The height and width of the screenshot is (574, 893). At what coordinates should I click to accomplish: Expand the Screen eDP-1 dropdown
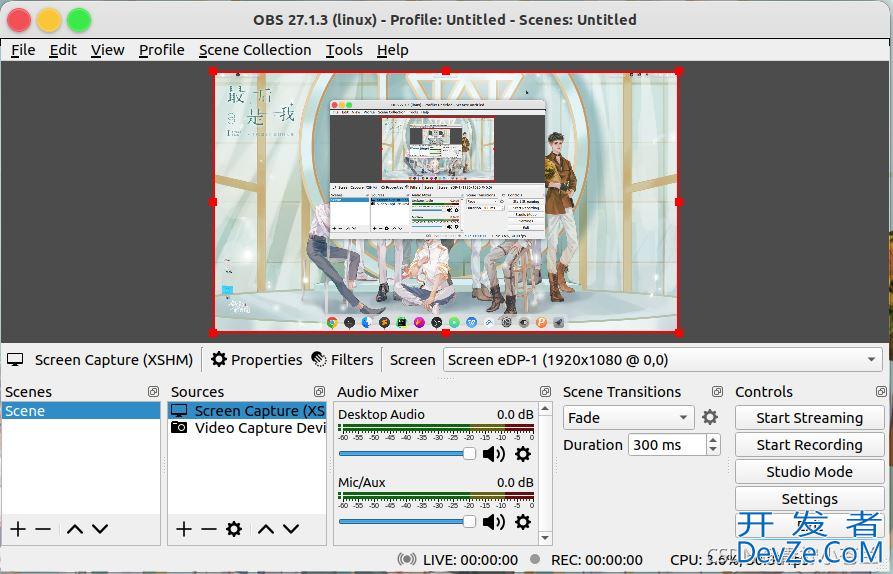click(663, 360)
